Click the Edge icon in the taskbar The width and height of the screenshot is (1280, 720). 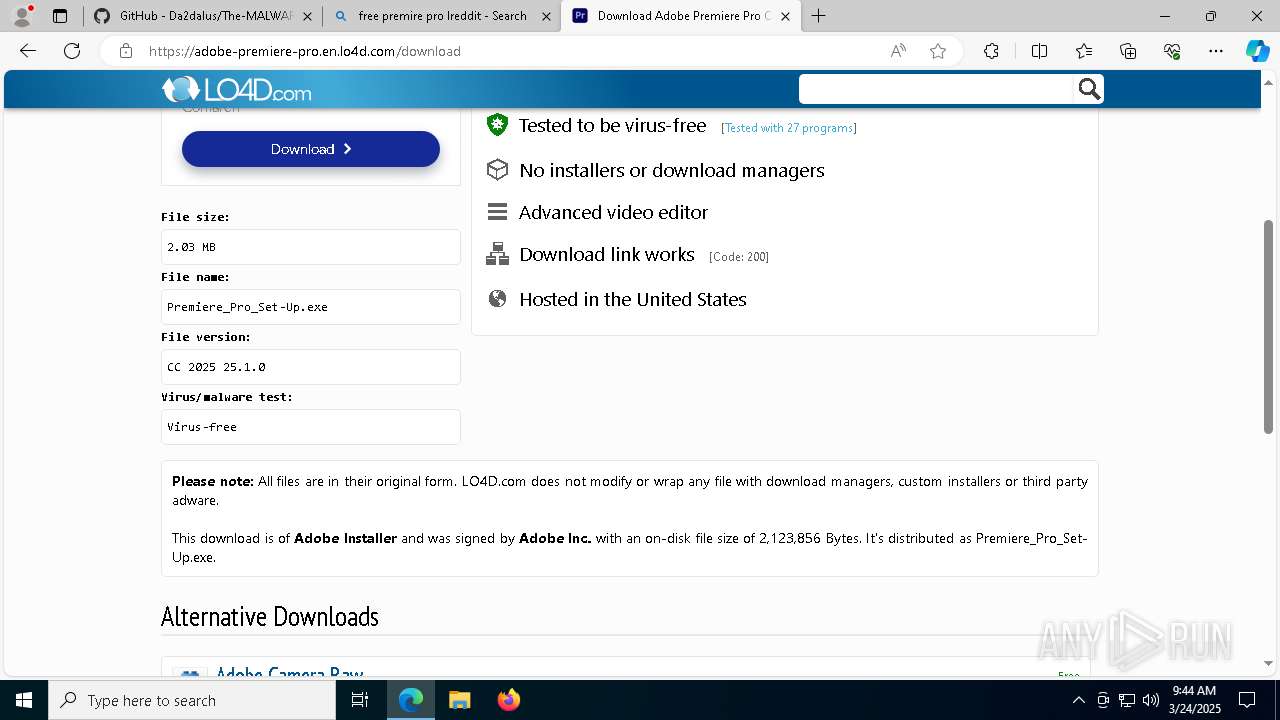pyautogui.click(x=411, y=700)
